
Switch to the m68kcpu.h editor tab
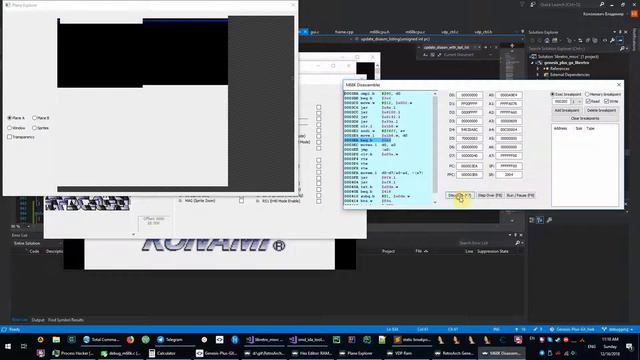tap(380, 32)
